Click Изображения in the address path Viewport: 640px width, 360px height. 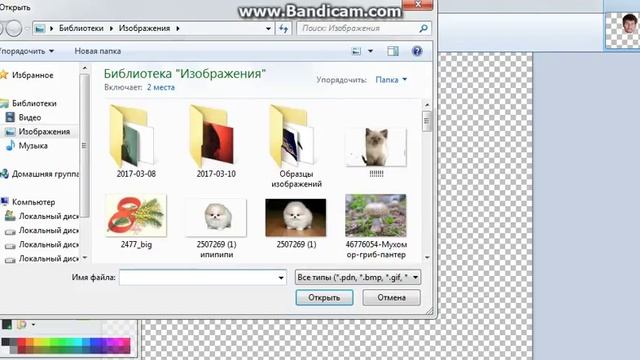point(144,28)
